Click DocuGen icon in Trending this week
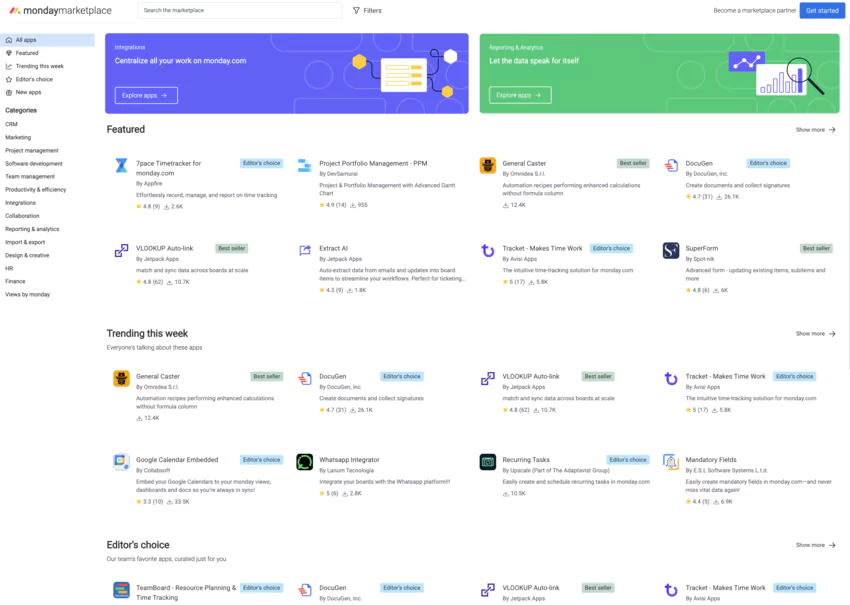 pyautogui.click(x=305, y=378)
